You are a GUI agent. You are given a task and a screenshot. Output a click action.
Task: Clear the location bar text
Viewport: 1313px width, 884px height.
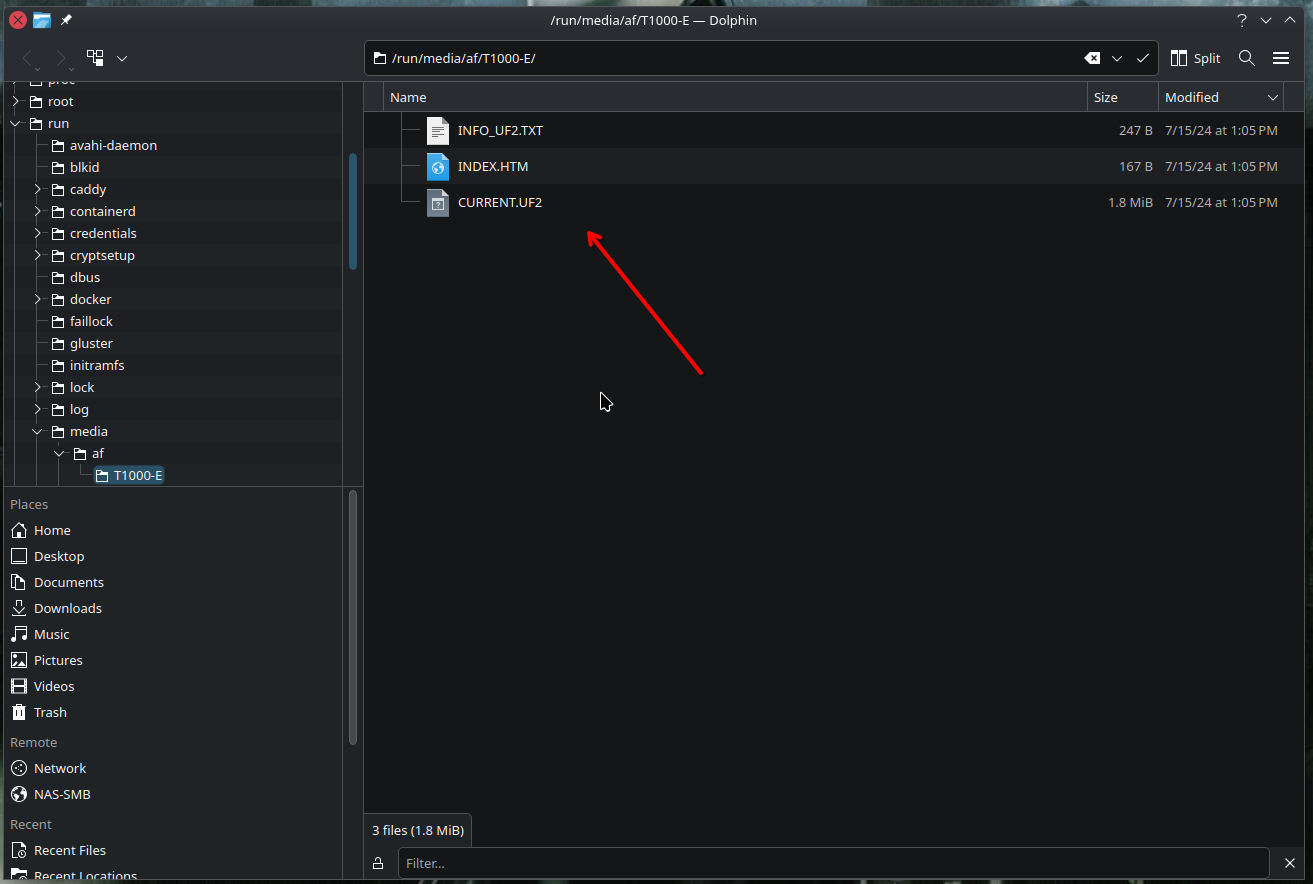(x=1092, y=58)
